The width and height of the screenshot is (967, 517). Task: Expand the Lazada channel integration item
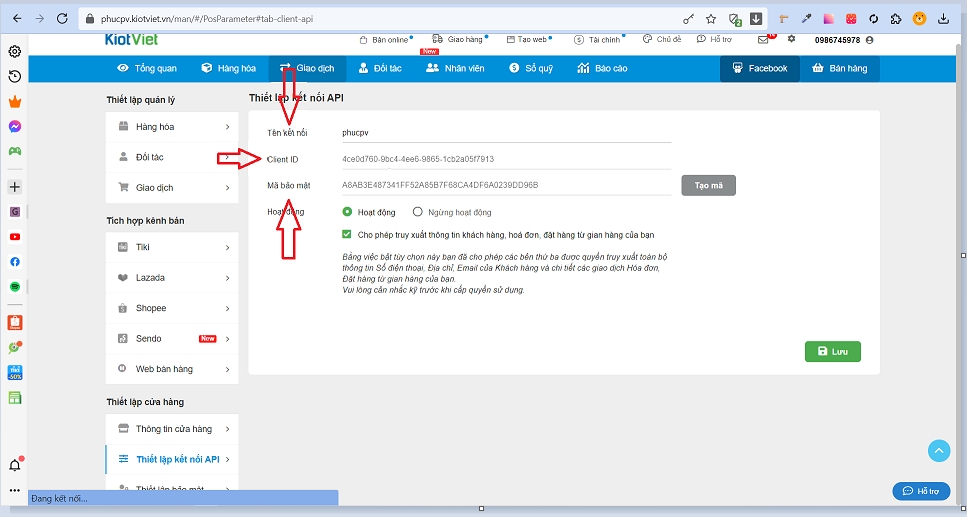(x=172, y=278)
